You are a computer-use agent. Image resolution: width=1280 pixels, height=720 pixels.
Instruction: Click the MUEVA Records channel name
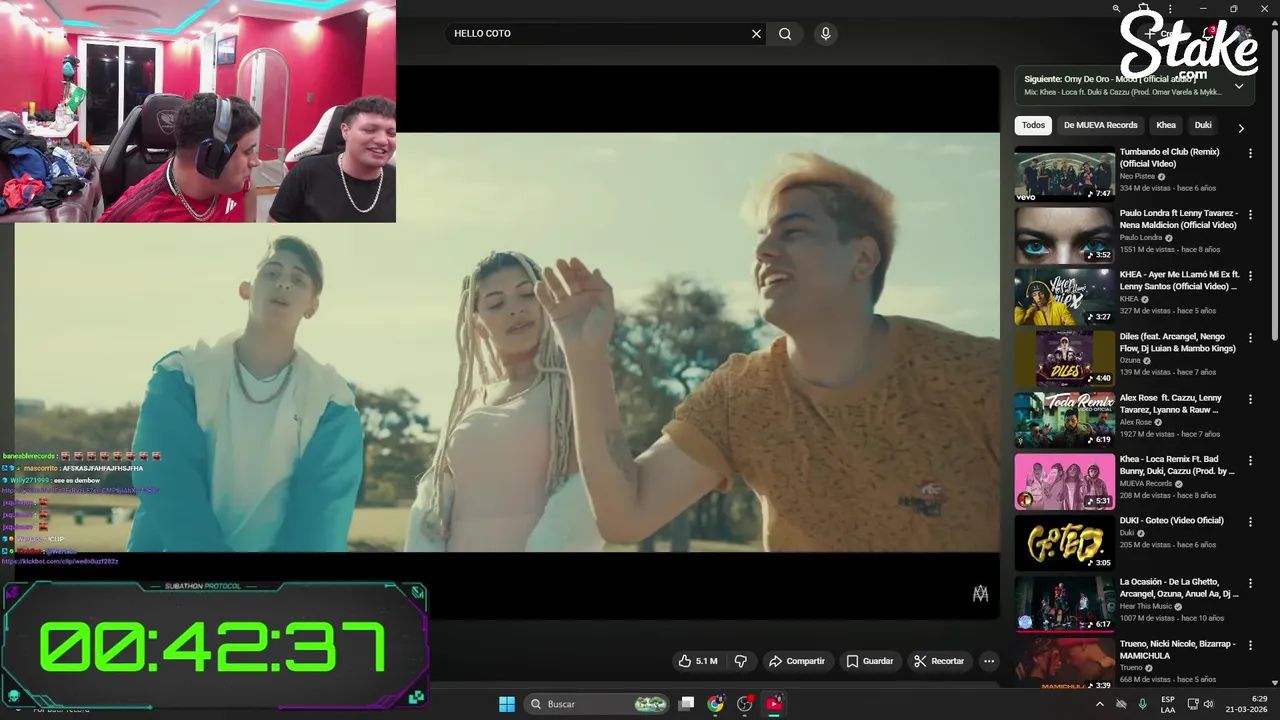[1146, 483]
